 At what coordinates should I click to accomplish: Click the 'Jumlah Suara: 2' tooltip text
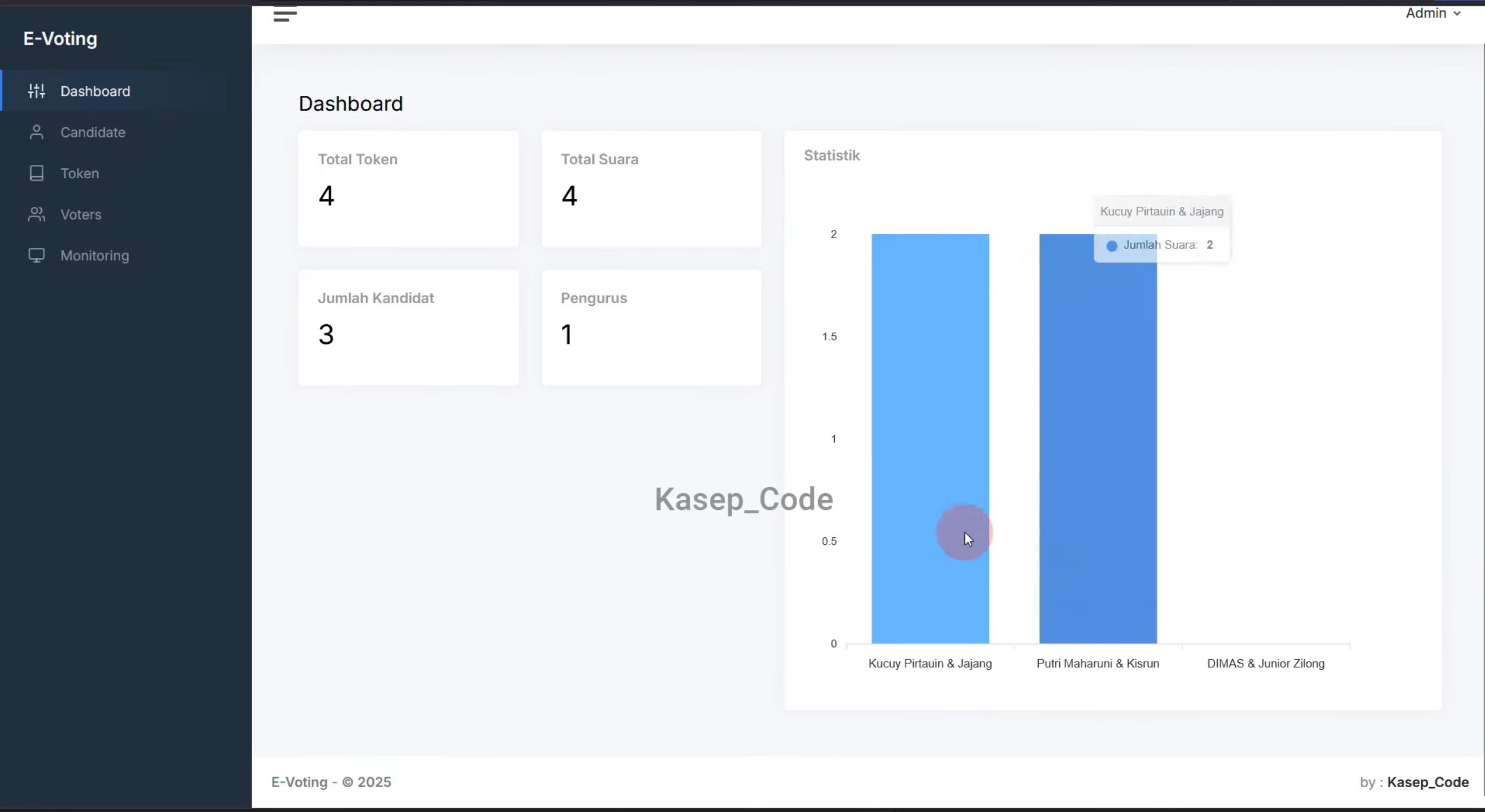[x=1168, y=245]
